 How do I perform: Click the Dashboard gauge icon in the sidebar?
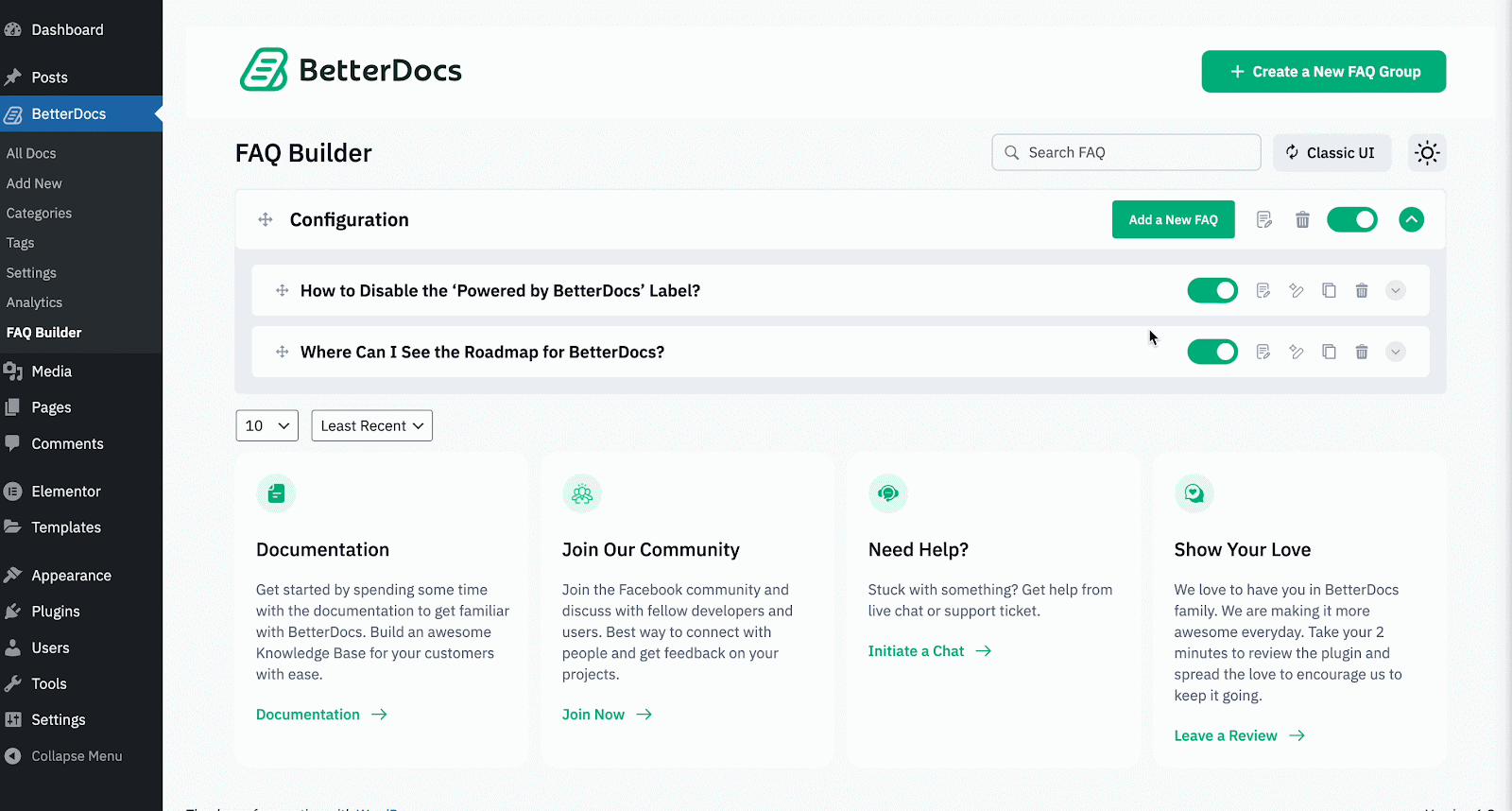tap(12, 29)
